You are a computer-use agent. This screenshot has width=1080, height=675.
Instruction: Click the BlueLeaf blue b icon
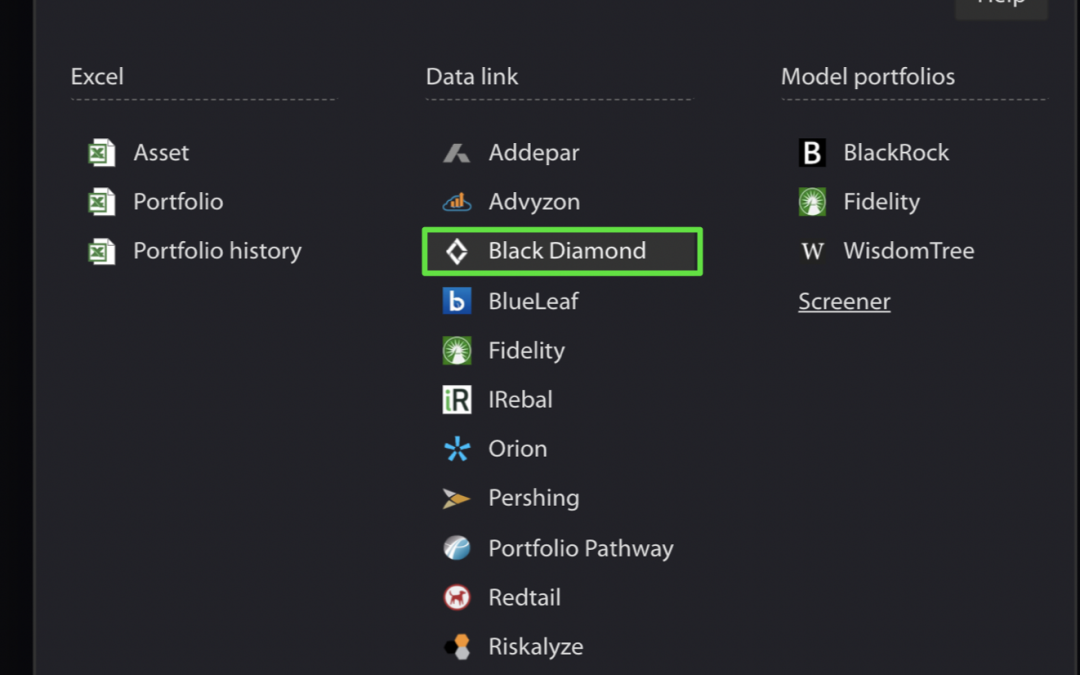pyautogui.click(x=457, y=301)
